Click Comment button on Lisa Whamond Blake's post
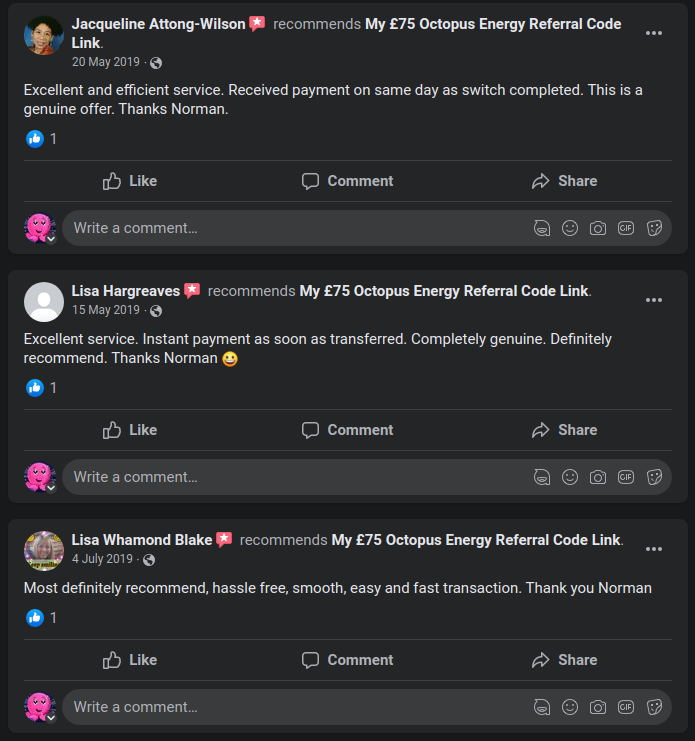Screen dimensions: 695x741 347,660
